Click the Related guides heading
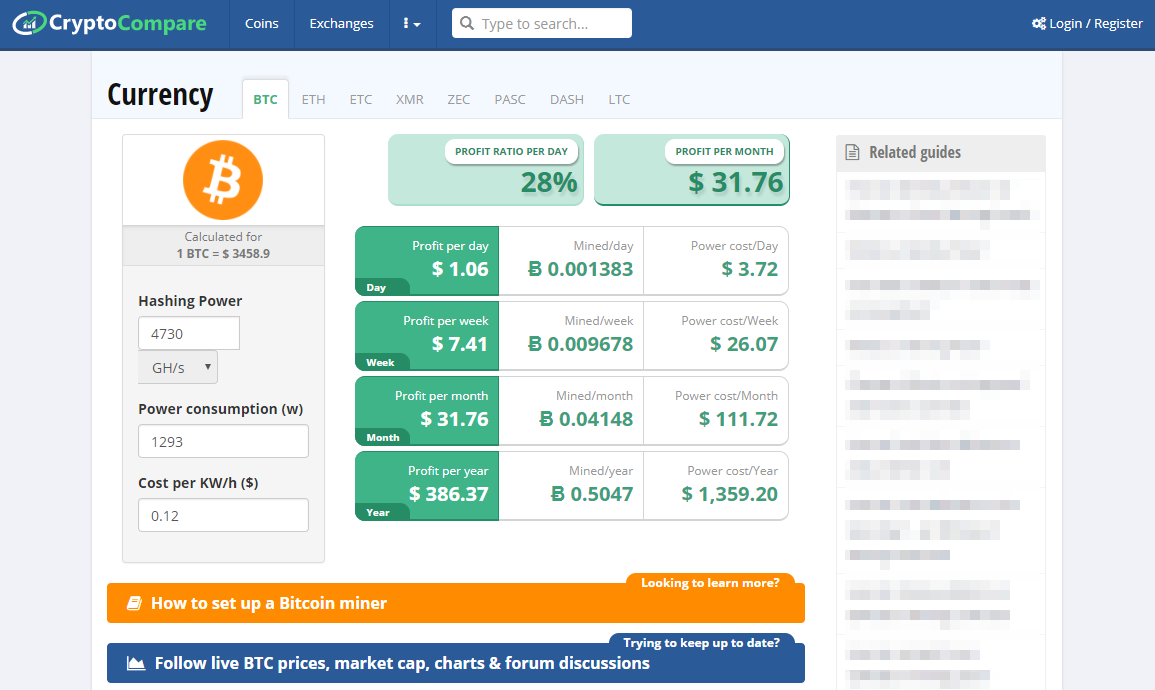The height and width of the screenshot is (690, 1155). [915, 152]
